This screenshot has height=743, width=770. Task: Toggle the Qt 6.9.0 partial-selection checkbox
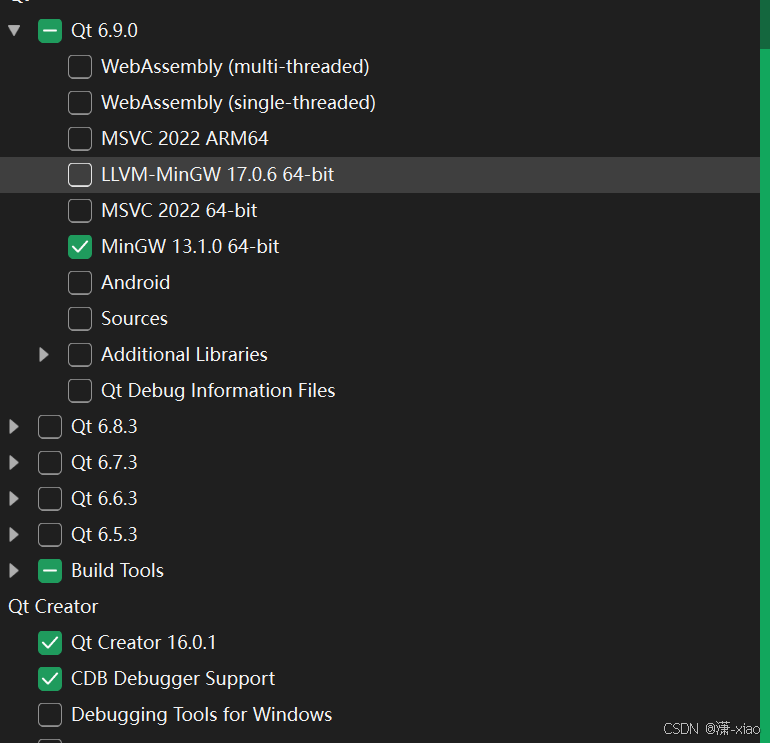tap(50, 31)
